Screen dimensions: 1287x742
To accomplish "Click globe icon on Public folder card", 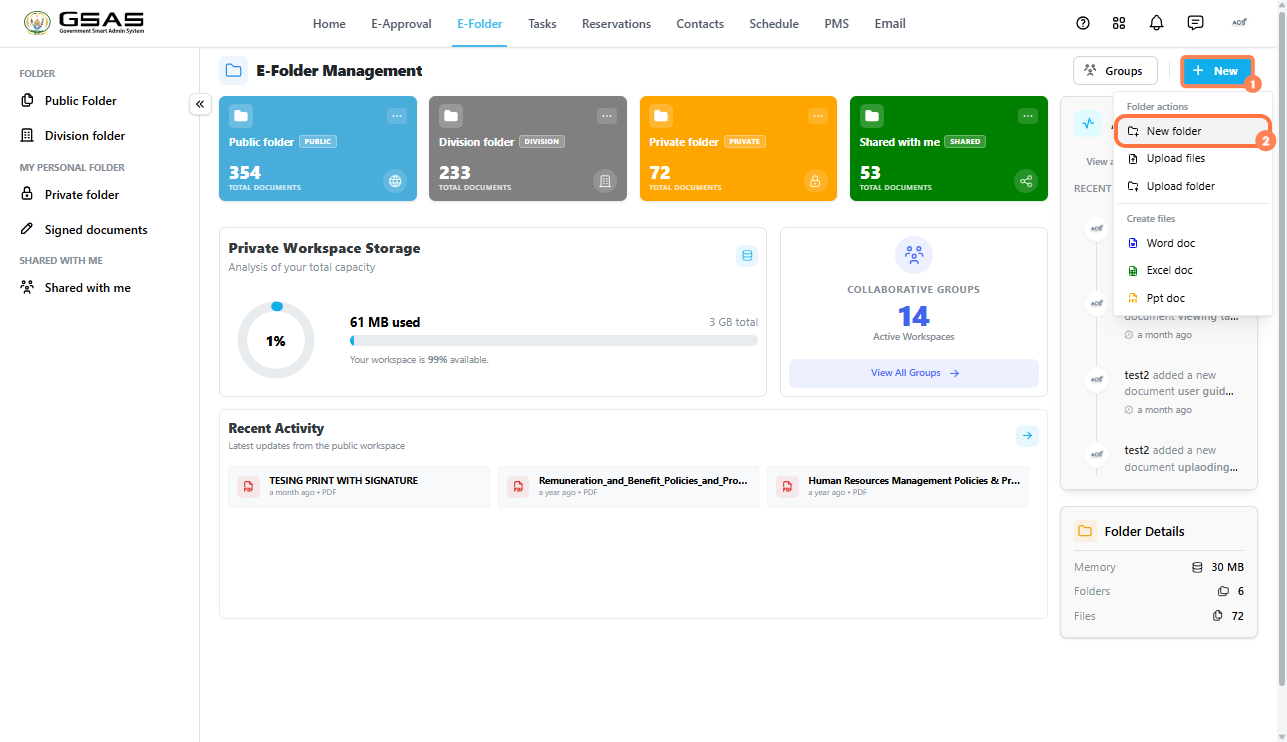I will point(395,181).
